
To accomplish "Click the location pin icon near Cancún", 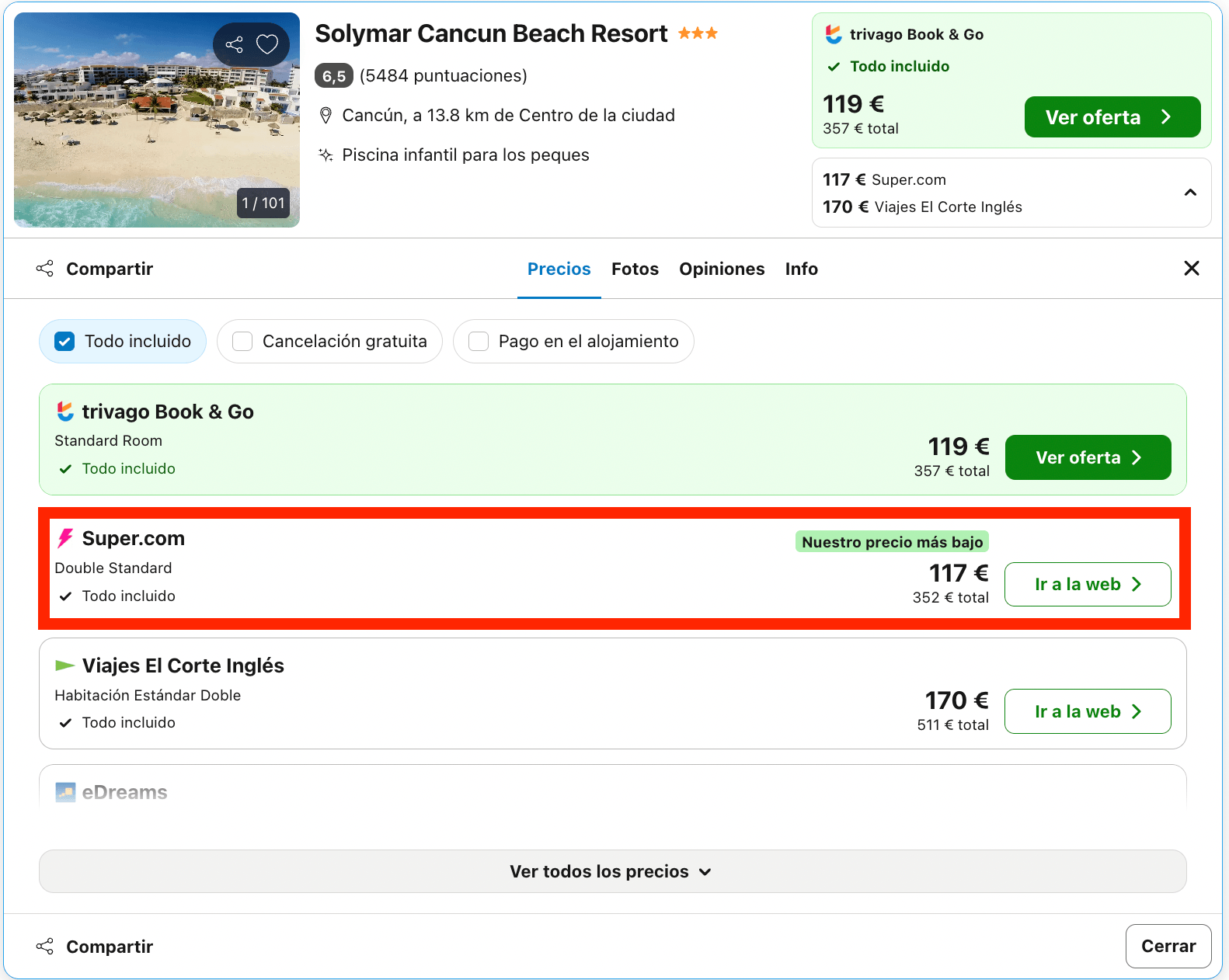I will 326,116.
